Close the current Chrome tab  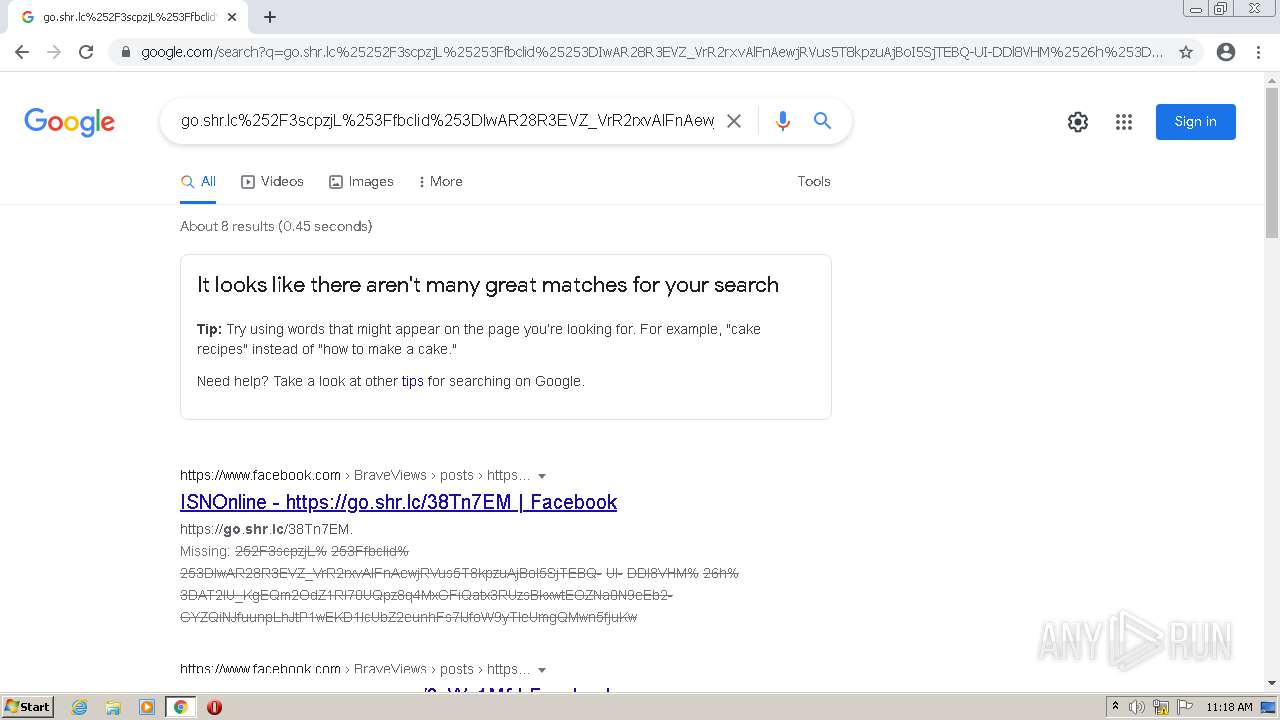coord(232,17)
